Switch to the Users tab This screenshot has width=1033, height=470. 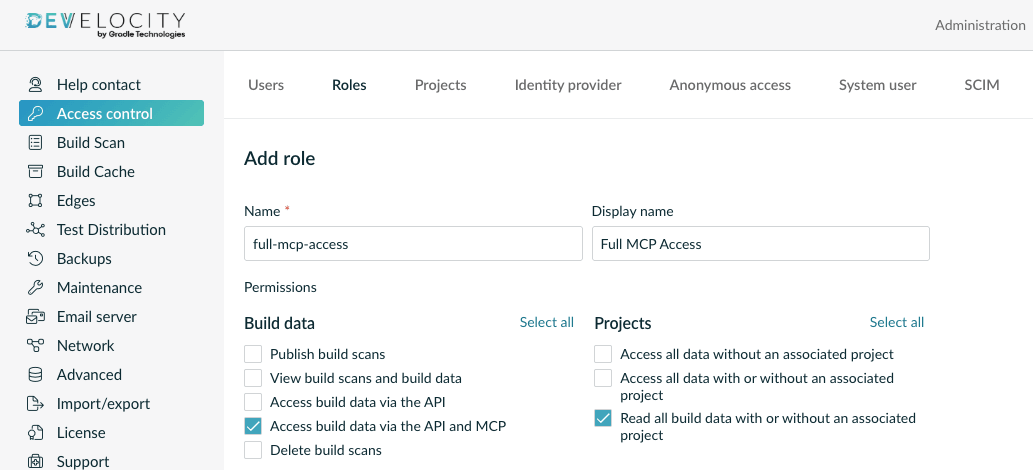(x=266, y=85)
